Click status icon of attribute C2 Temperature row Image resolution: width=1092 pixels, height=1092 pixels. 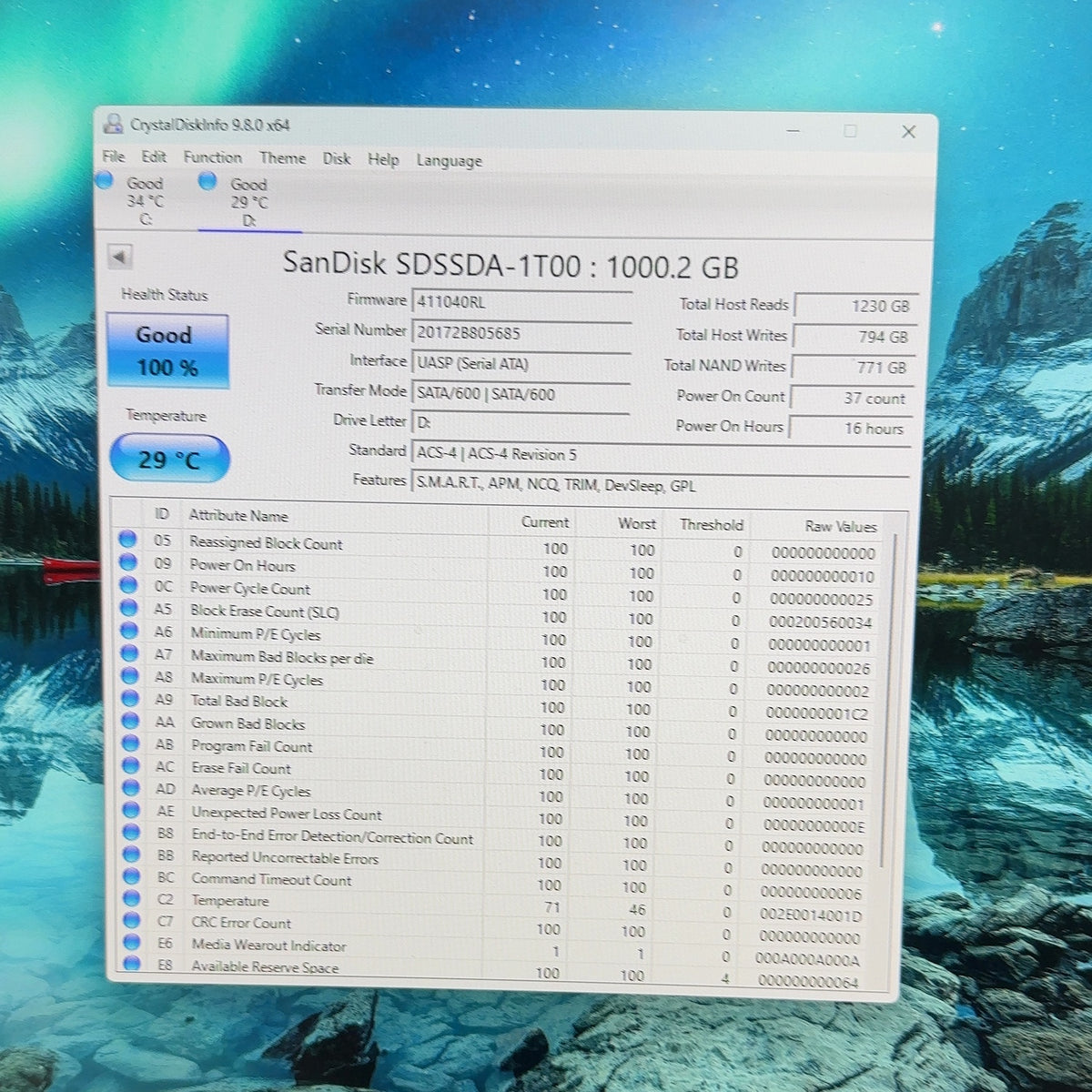tap(131, 898)
